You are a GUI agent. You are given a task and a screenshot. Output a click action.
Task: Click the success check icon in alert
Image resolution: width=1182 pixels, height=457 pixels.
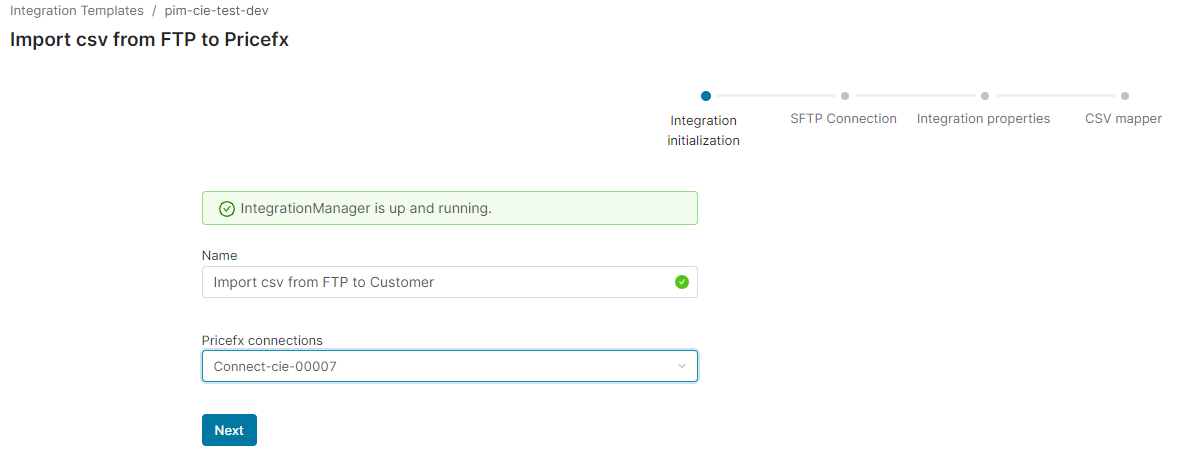coord(227,209)
